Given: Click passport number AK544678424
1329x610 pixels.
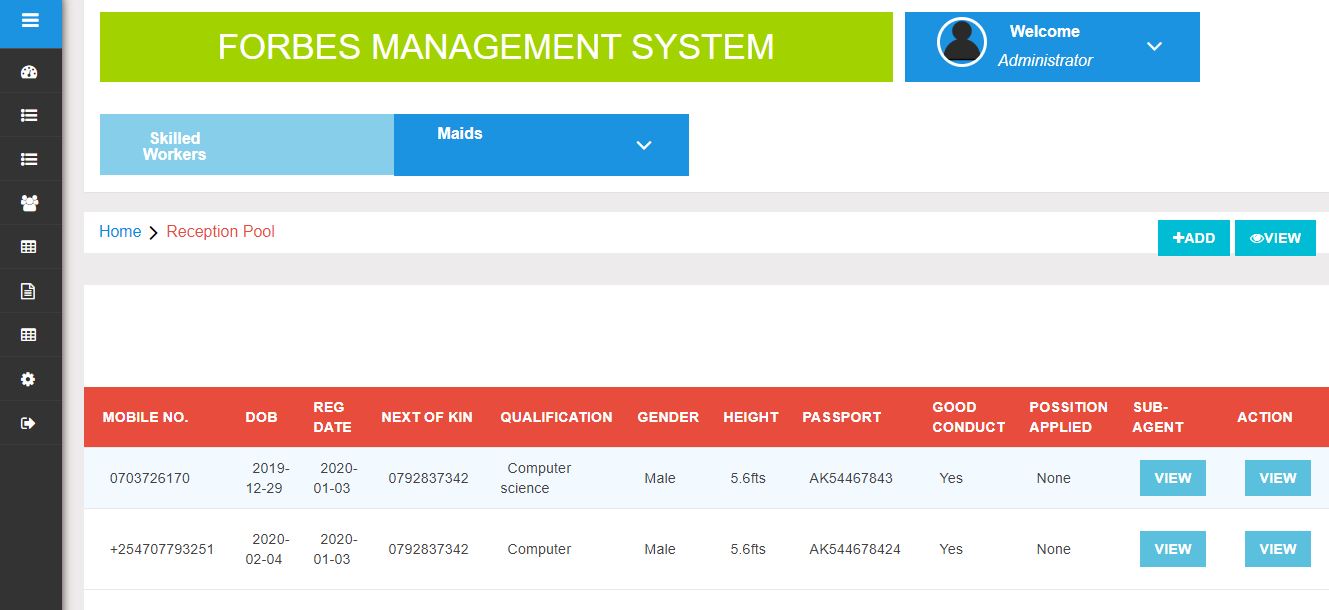Looking at the screenshot, I should (855, 549).
